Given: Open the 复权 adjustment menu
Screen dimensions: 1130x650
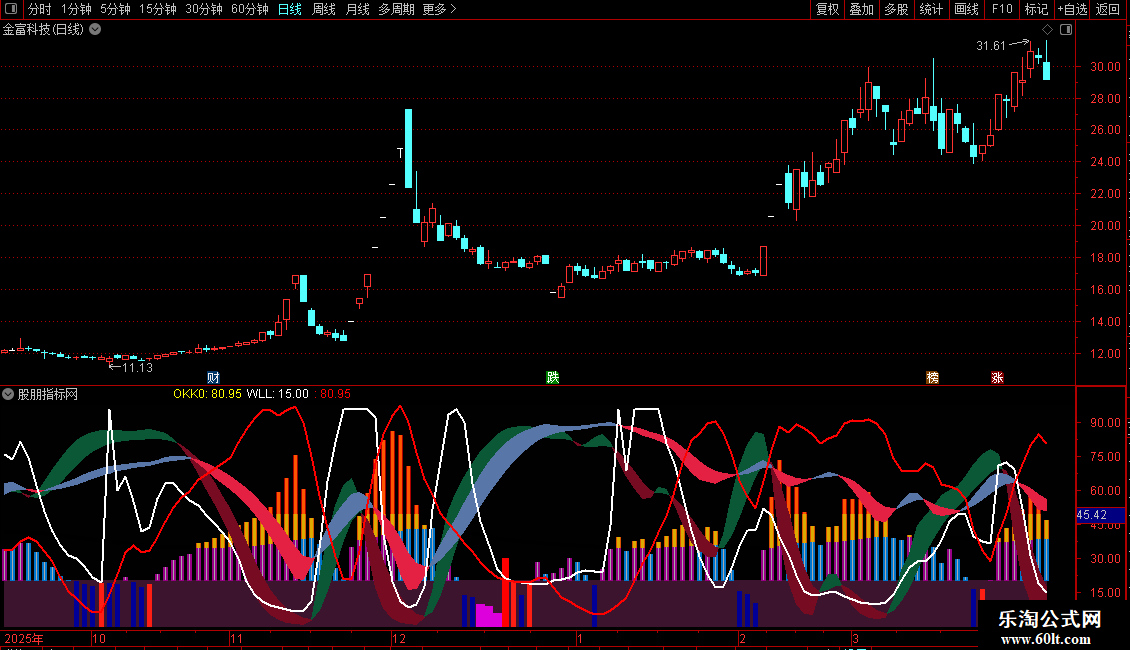Looking at the screenshot, I should [x=827, y=9].
